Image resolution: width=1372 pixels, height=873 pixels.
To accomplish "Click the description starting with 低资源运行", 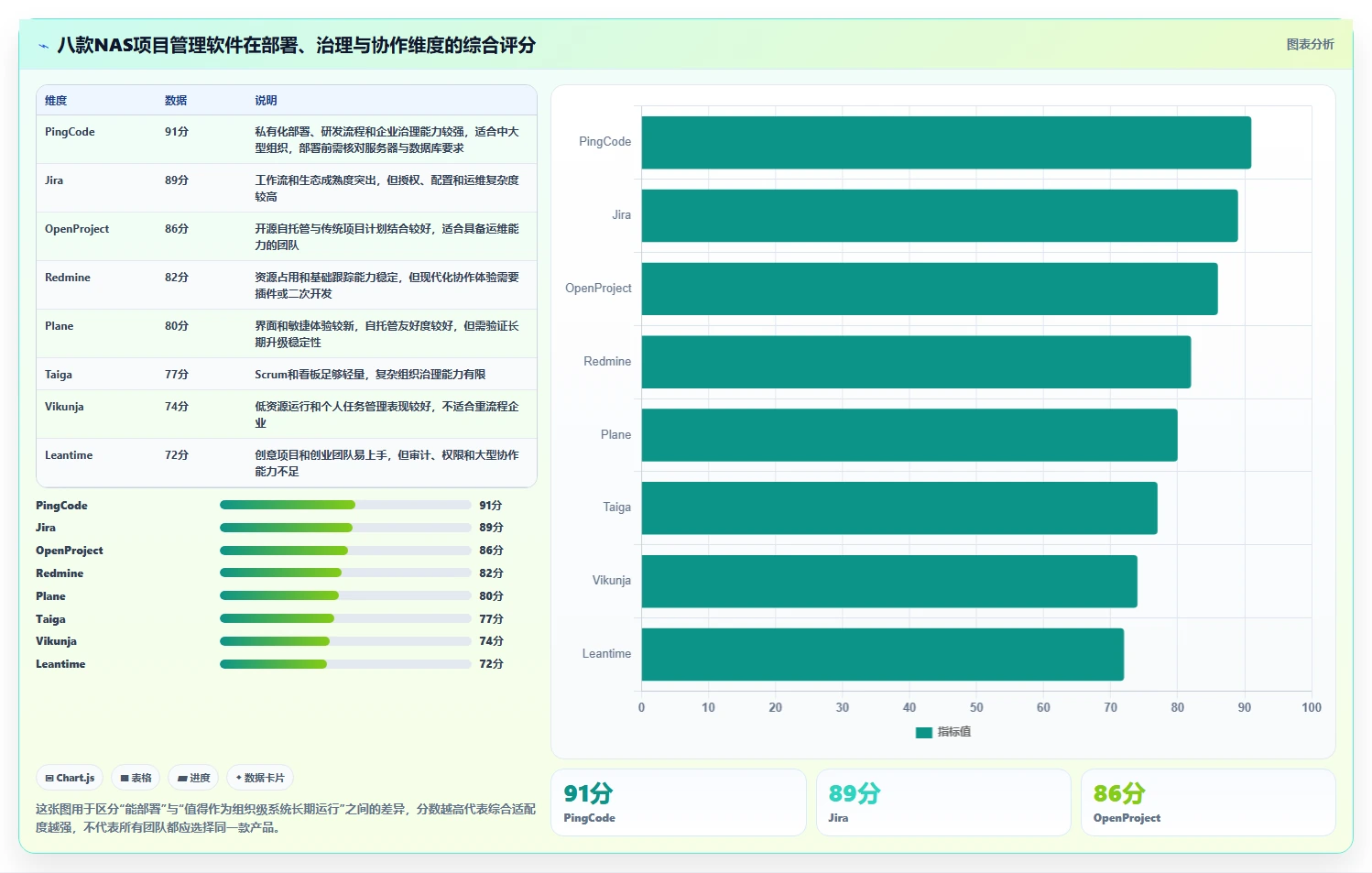I will (x=387, y=415).
